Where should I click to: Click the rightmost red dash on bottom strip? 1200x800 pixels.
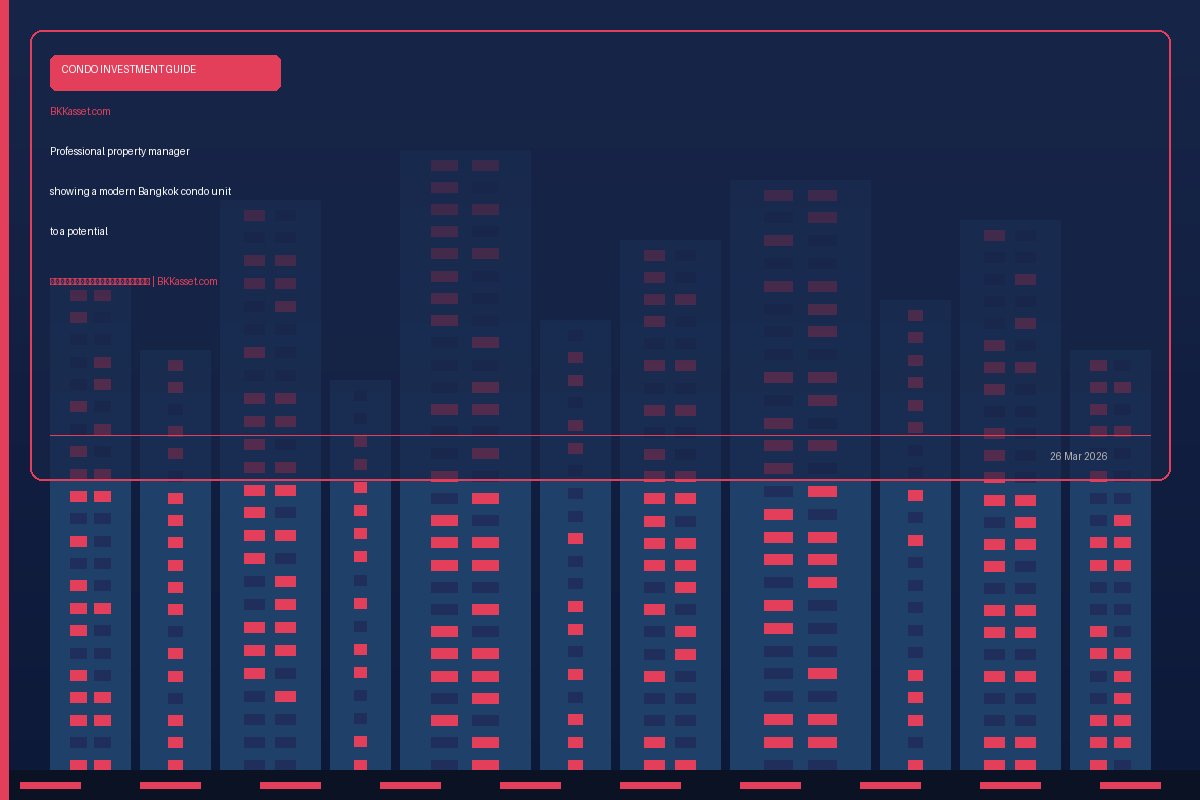pyautogui.click(x=1130, y=785)
